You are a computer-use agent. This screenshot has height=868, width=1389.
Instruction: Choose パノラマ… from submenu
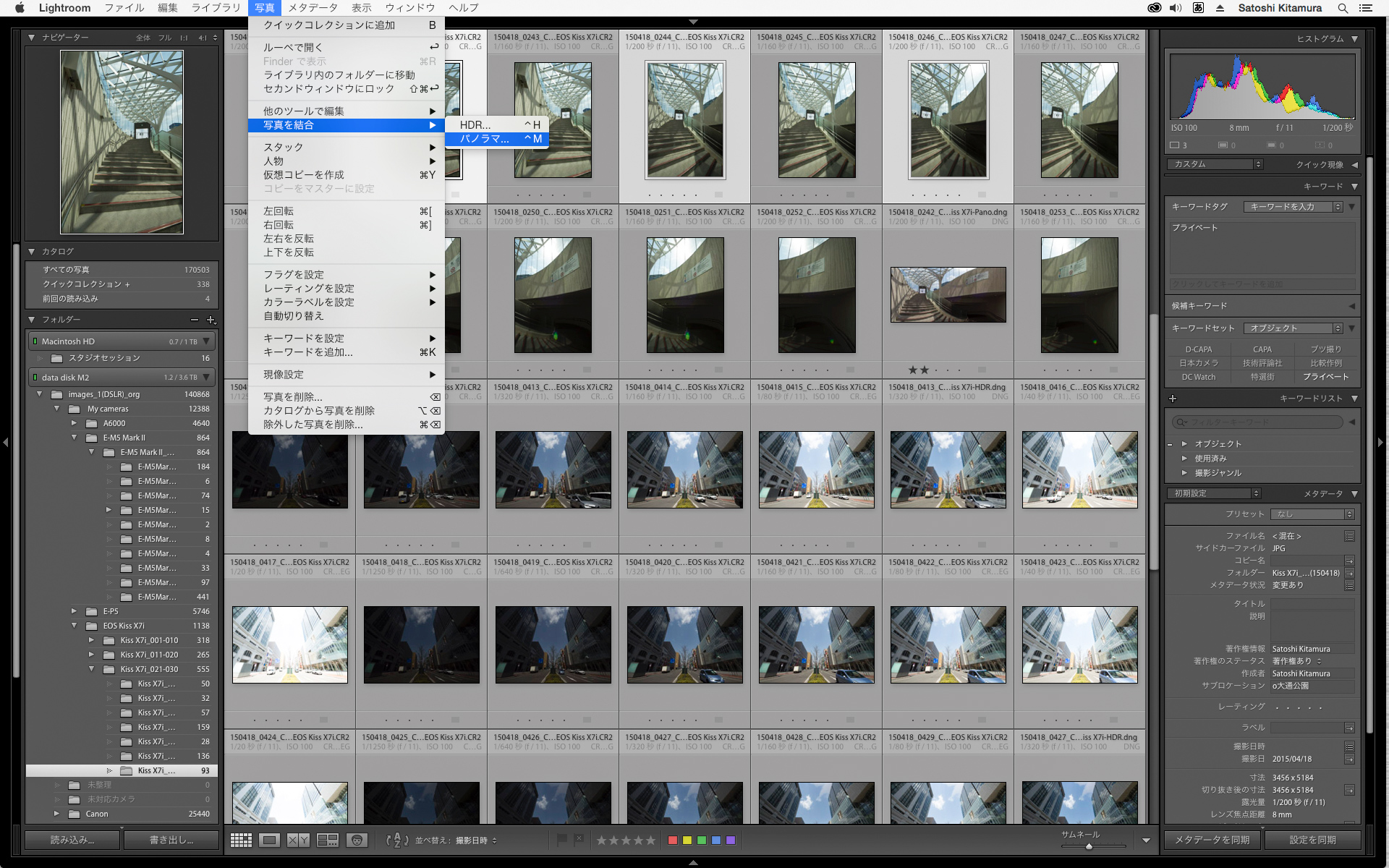click(497, 139)
